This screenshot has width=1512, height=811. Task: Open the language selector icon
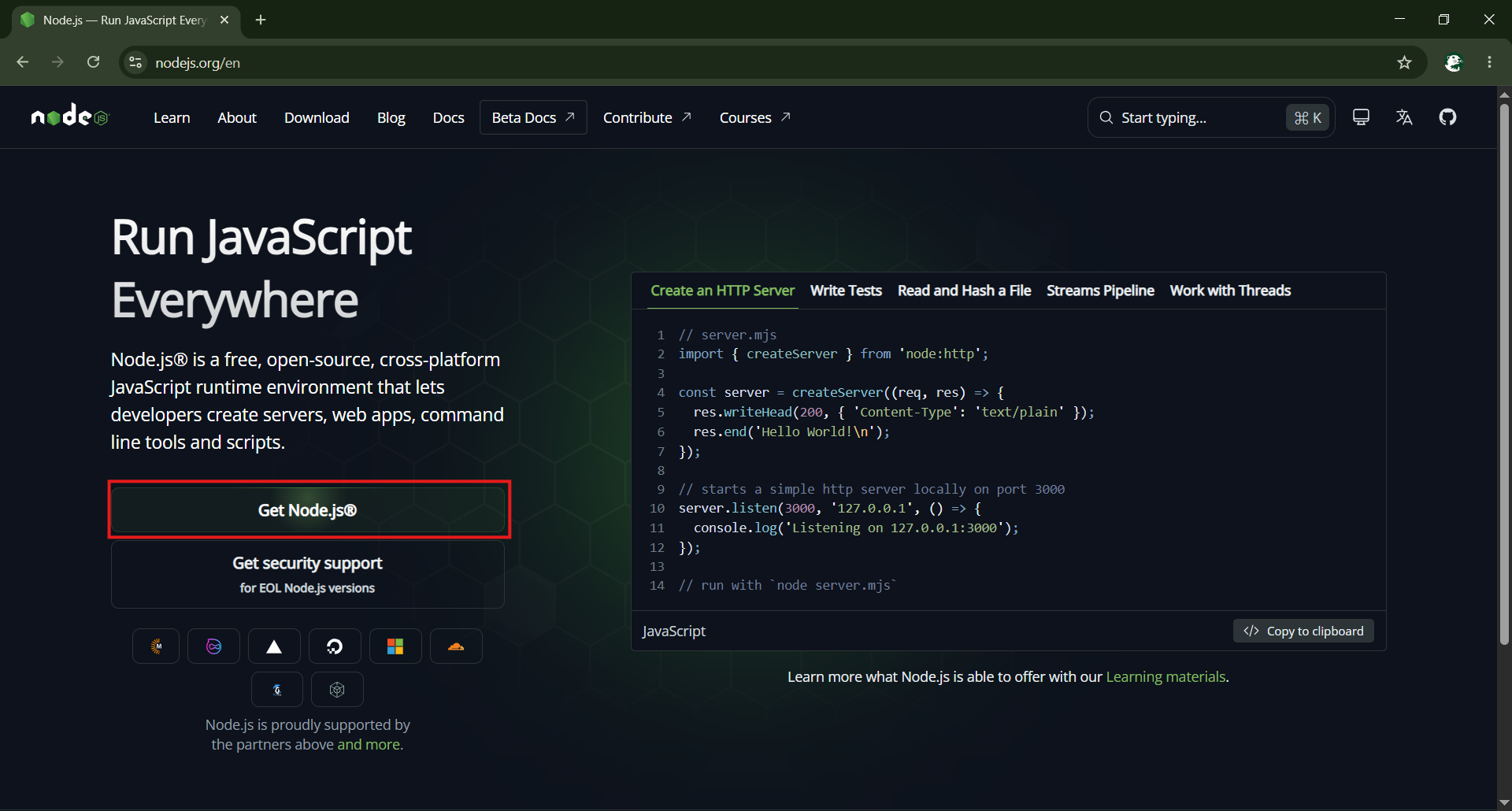tap(1404, 117)
